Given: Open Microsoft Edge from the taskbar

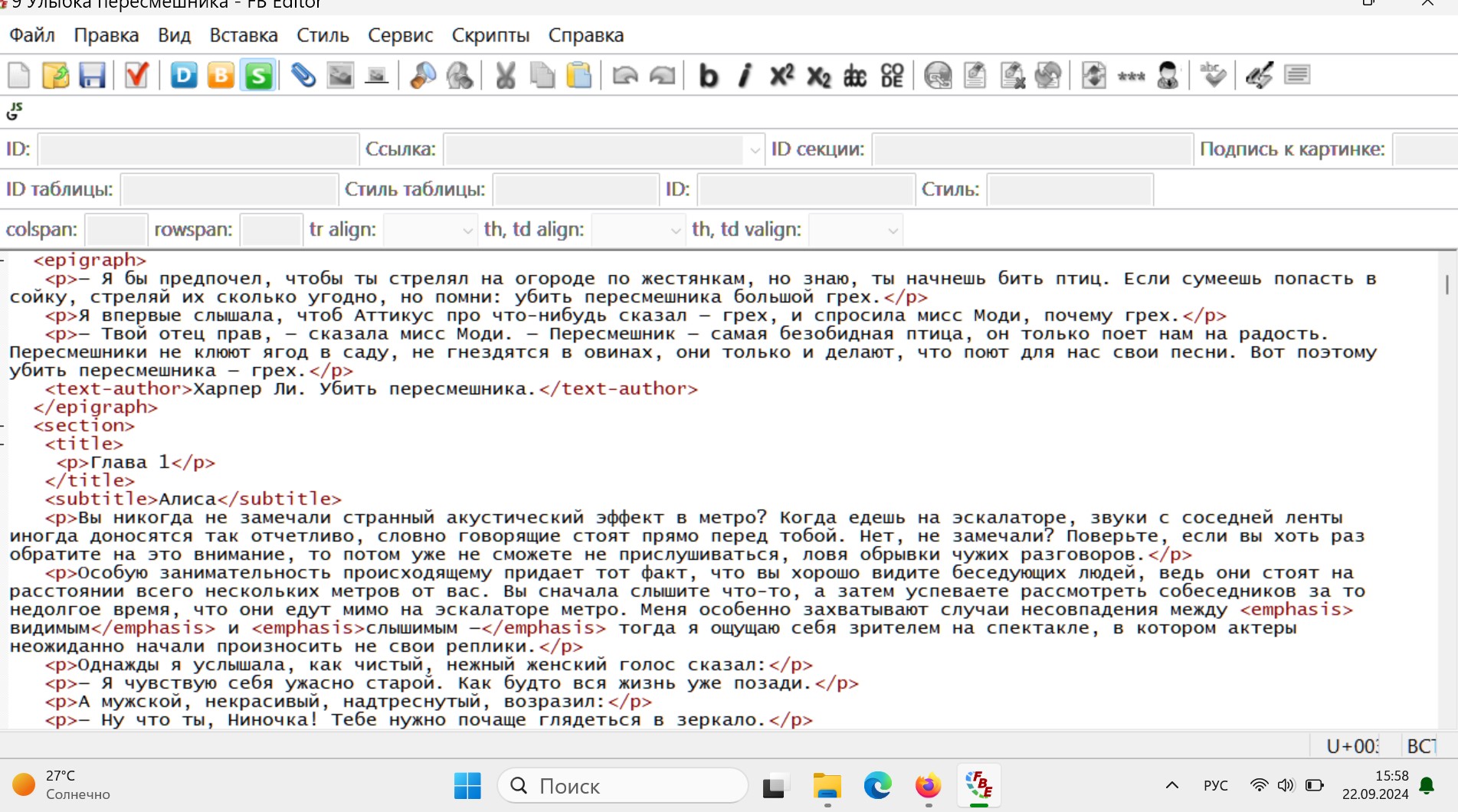Looking at the screenshot, I should (x=877, y=786).
